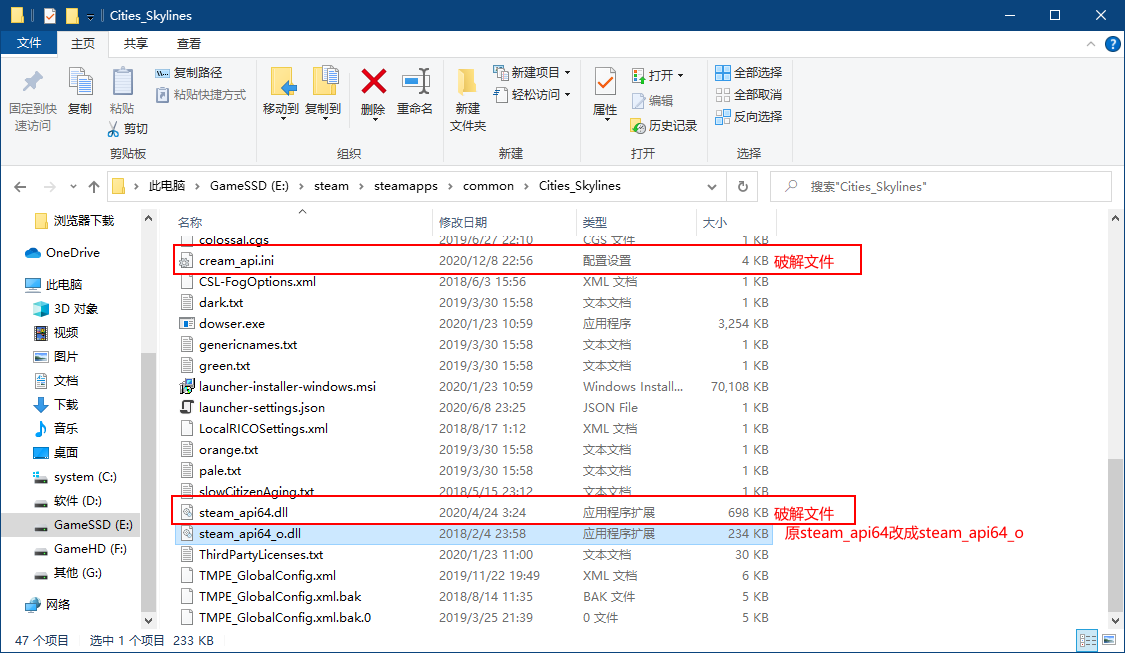Click the search Cities_Skylines input box
The height and width of the screenshot is (653, 1125).
pos(941,187)
